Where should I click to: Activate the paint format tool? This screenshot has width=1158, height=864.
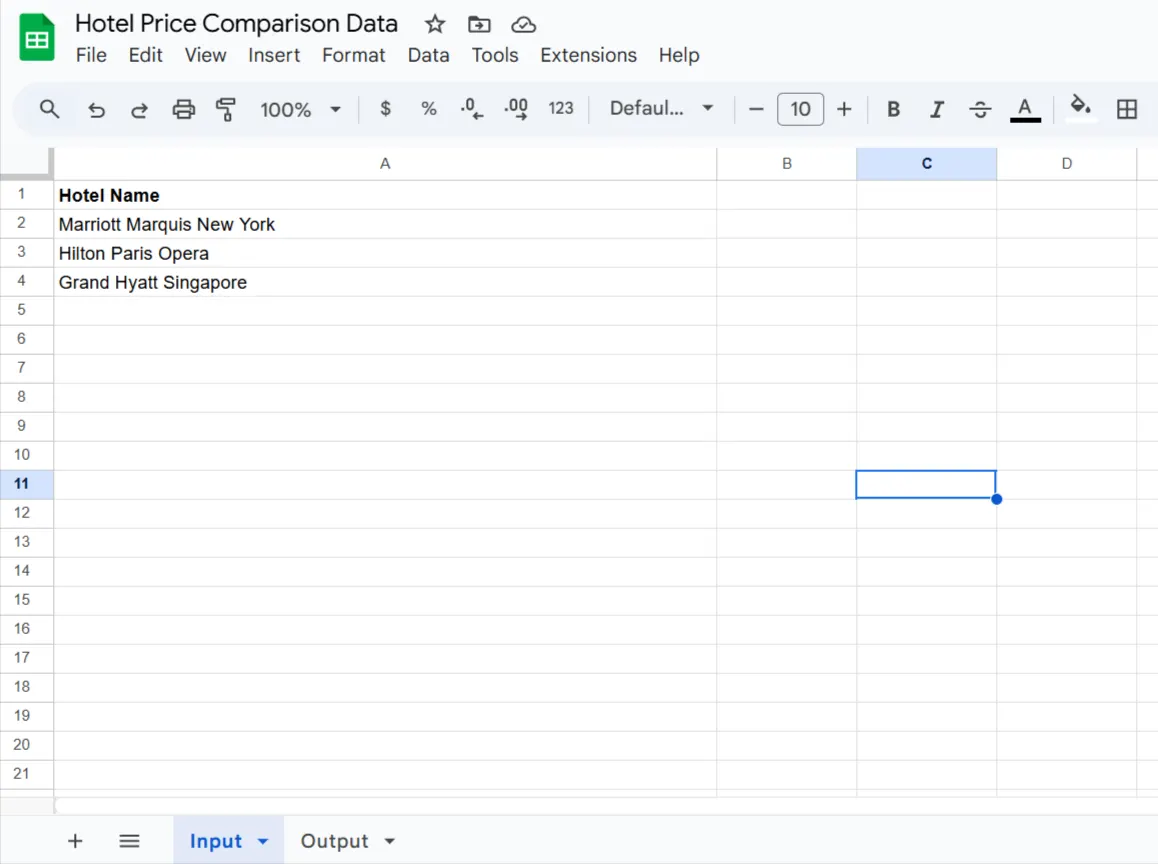tap(226, 109)
